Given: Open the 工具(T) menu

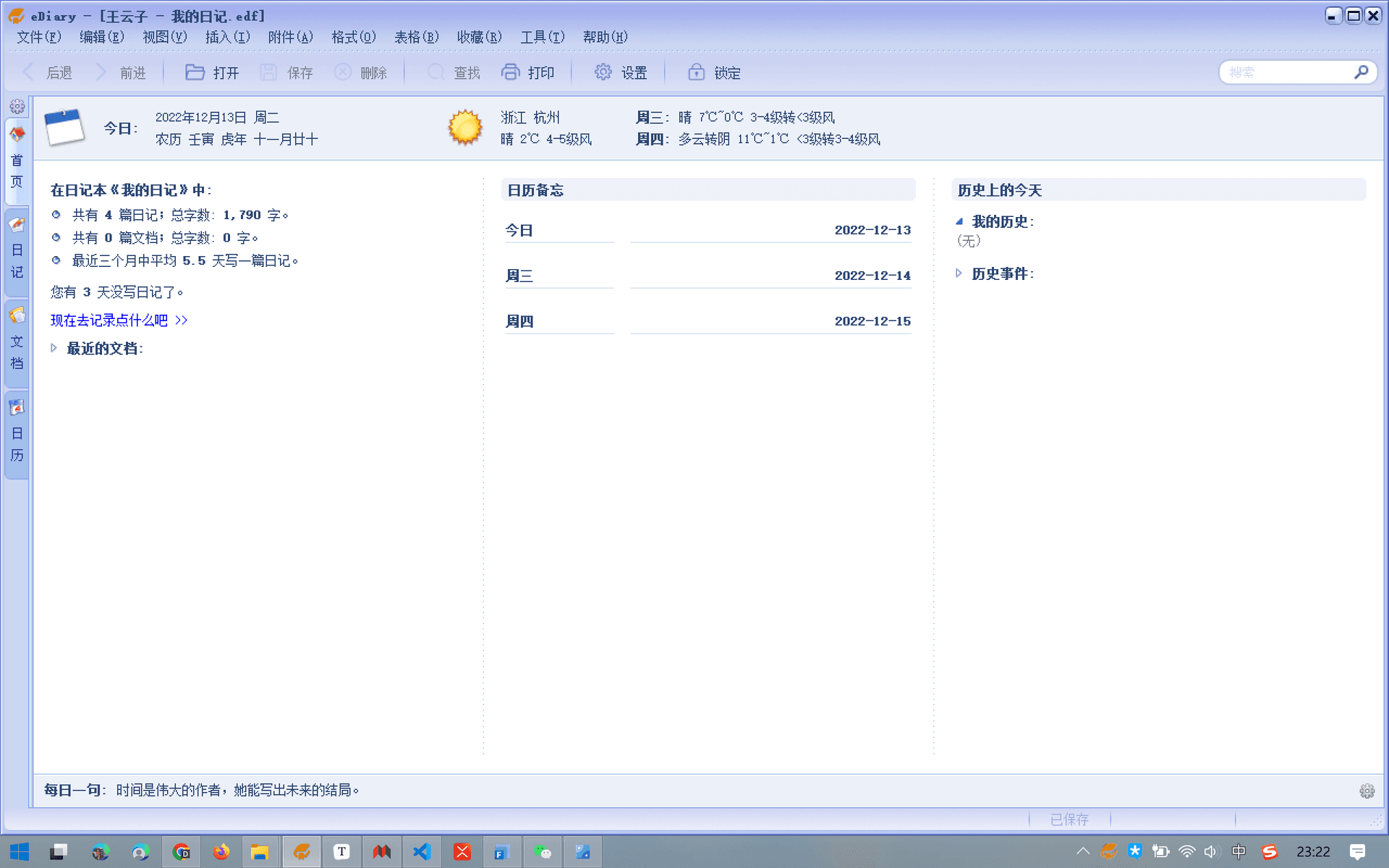Looking at the screenshot, I should click(x=542, y=37).
